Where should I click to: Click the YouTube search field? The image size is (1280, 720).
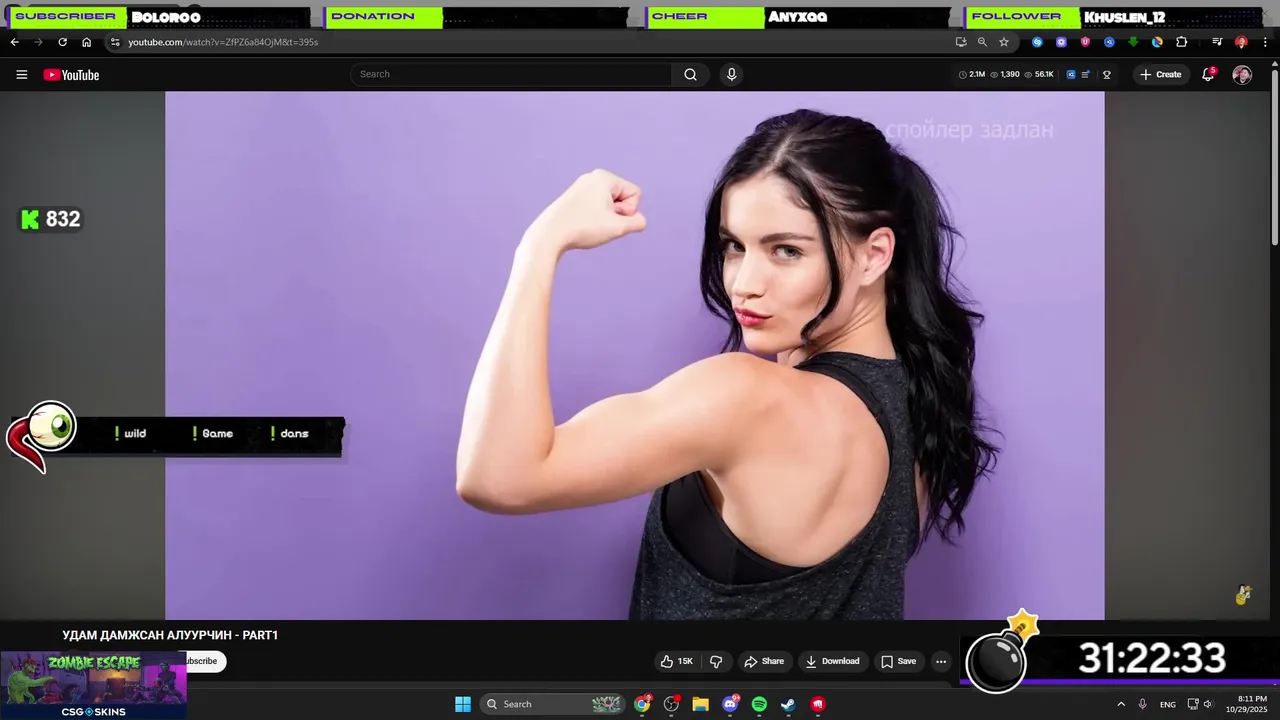click(x=511, y=74)
